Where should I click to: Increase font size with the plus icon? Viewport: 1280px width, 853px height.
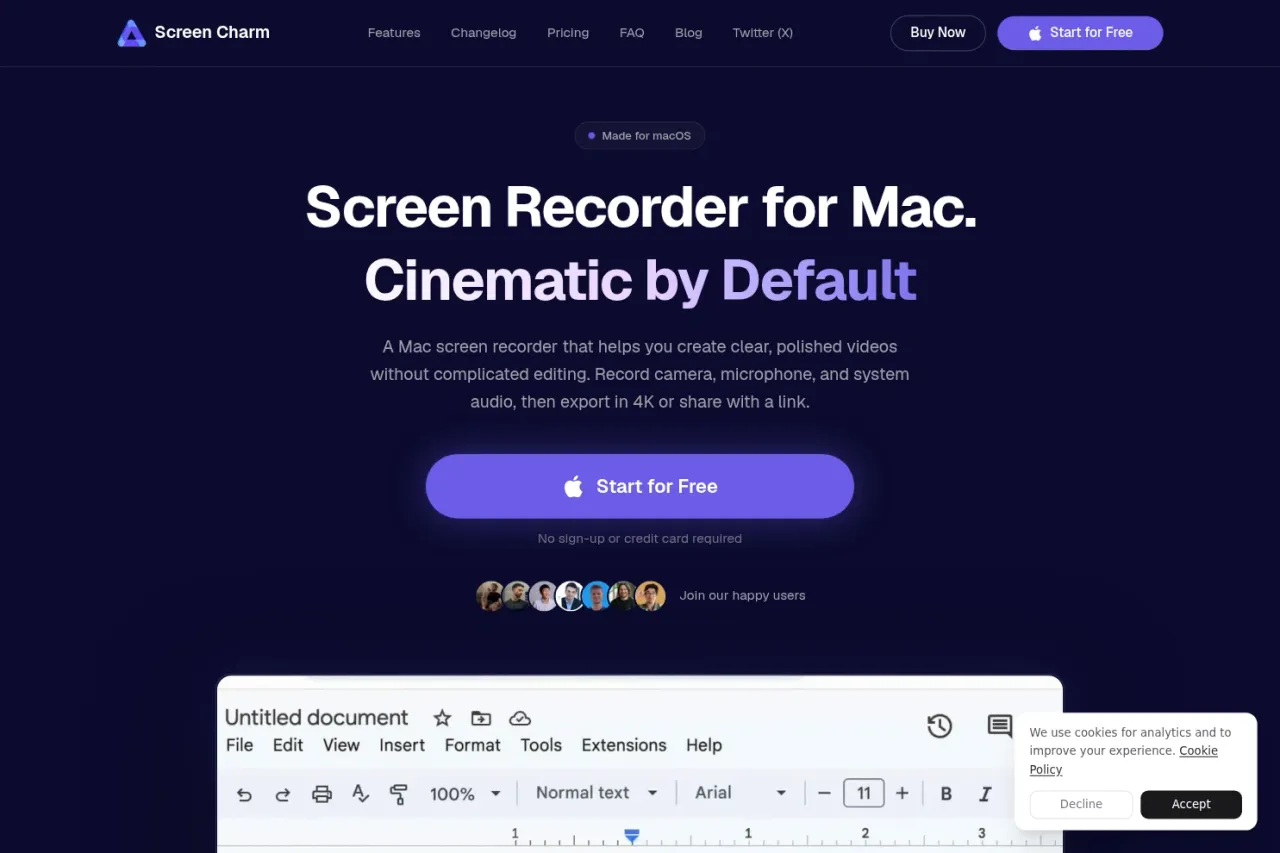(x=902, y=793)
